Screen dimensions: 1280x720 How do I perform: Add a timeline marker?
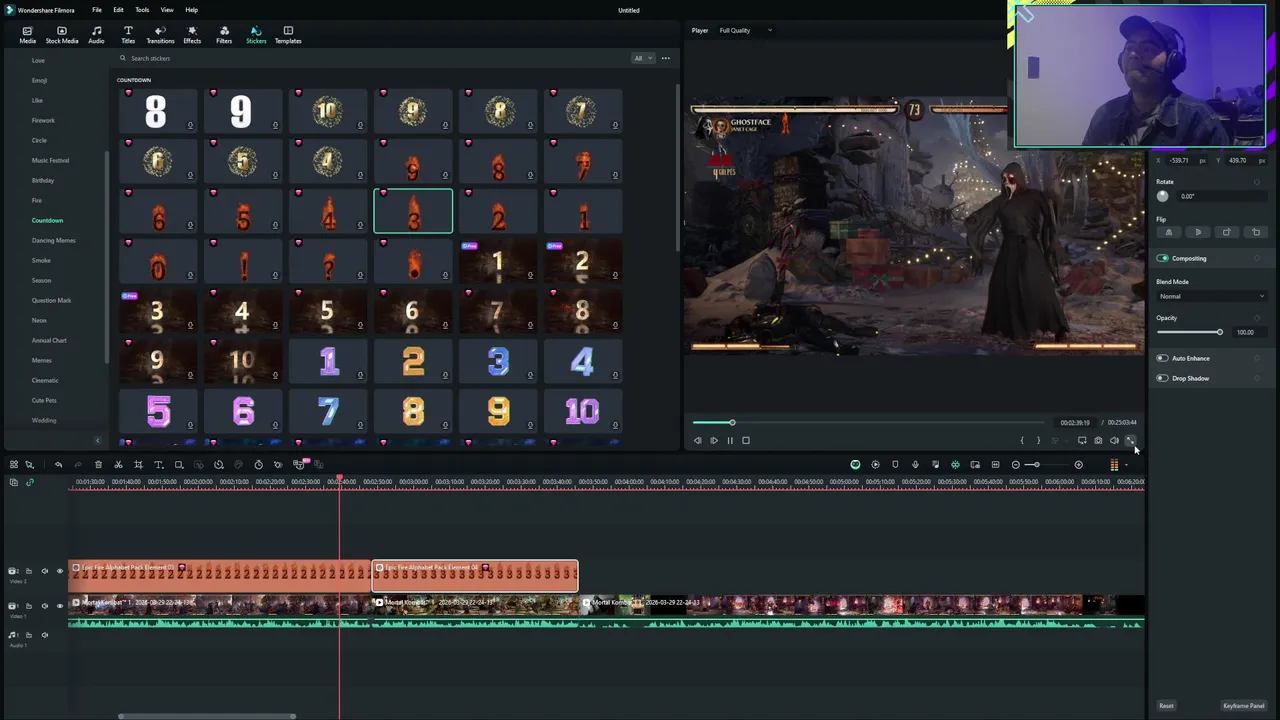coord(895,465)
